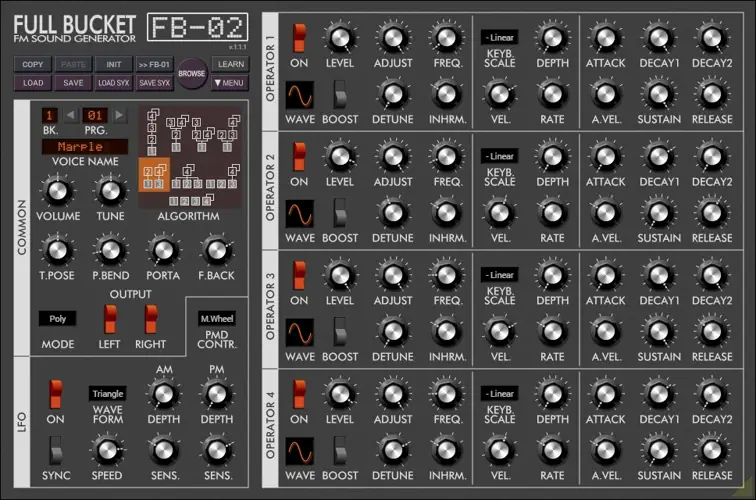Click the Marple voice name field
The image size is (756, 500).
pyautogui.click(x=84, y=147)
